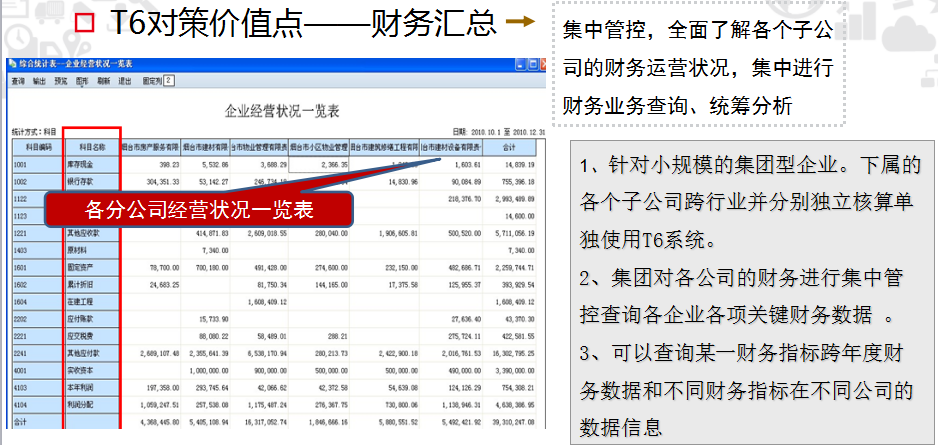Click the window icon in the 综合统计表 title bar

(x=13, y=64)
